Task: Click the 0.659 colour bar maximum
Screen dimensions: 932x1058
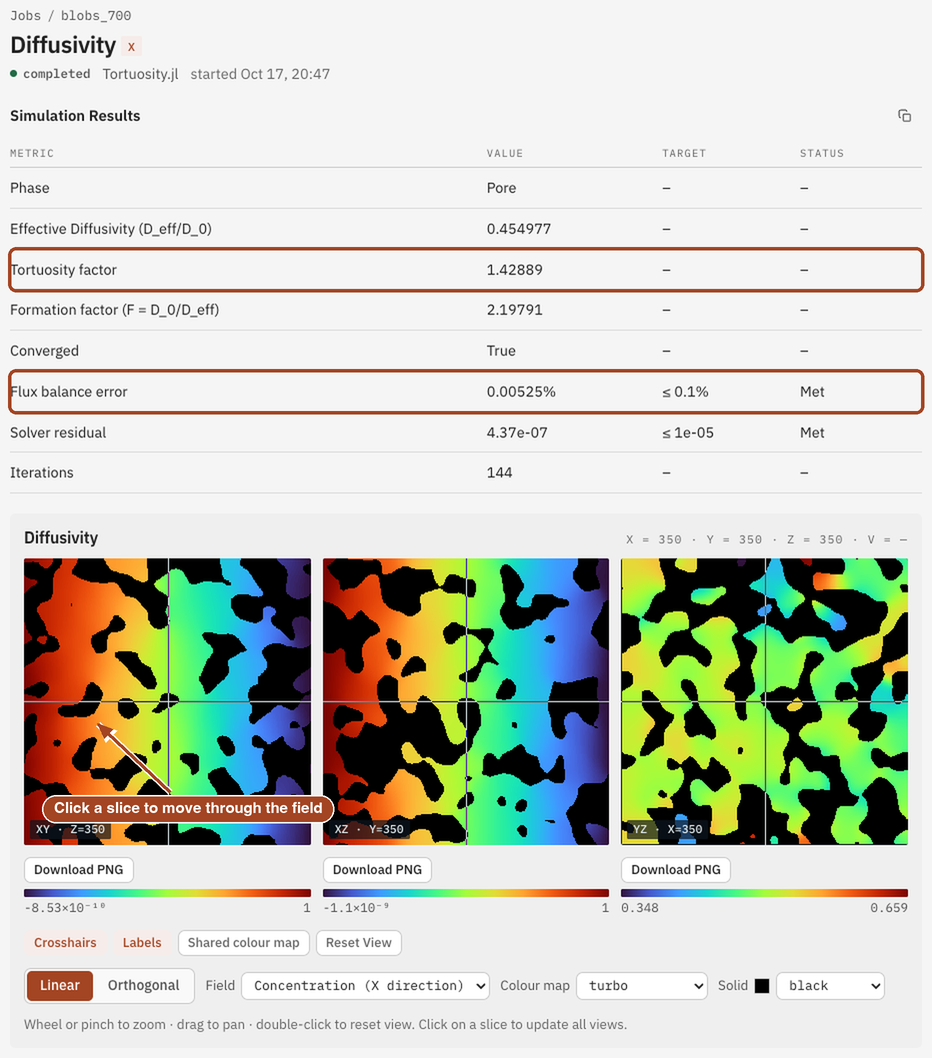Action: [x=889, y=908]
